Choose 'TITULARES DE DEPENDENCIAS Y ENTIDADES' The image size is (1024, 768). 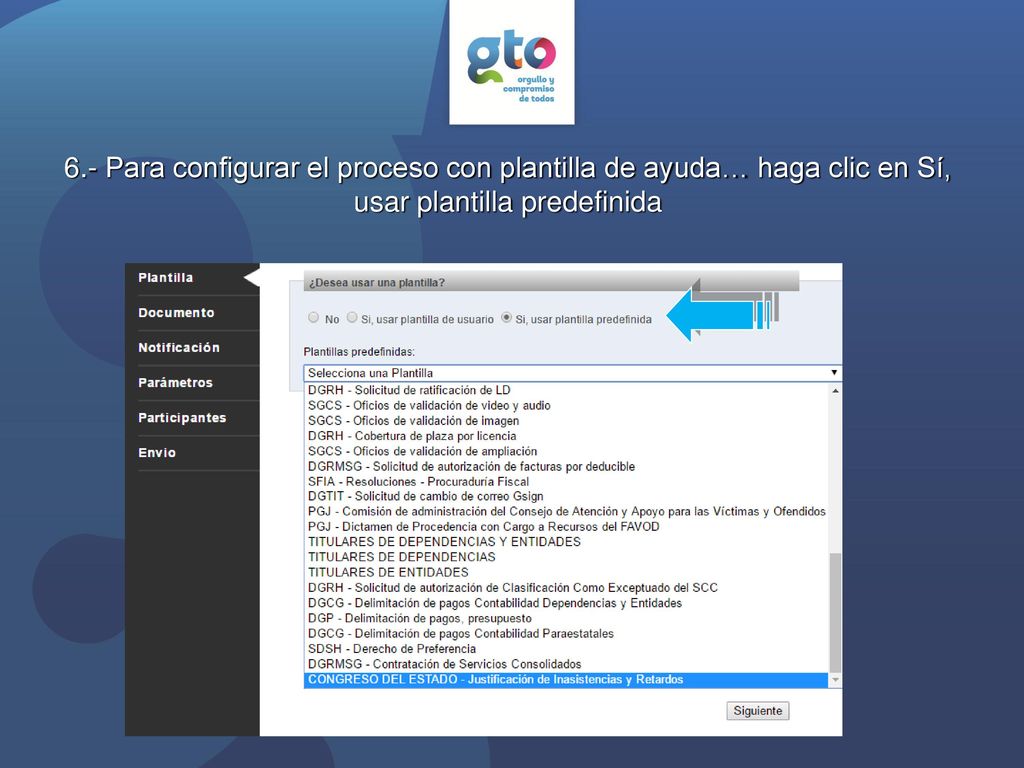tap(566, 542)
